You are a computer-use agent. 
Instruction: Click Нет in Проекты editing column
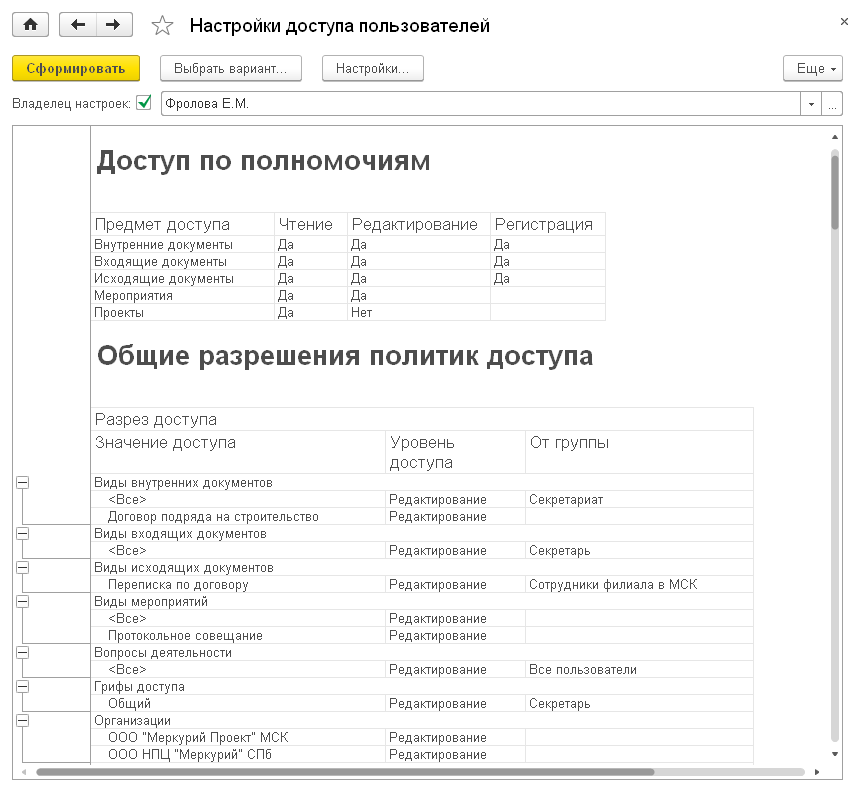(x=419, y=313)
